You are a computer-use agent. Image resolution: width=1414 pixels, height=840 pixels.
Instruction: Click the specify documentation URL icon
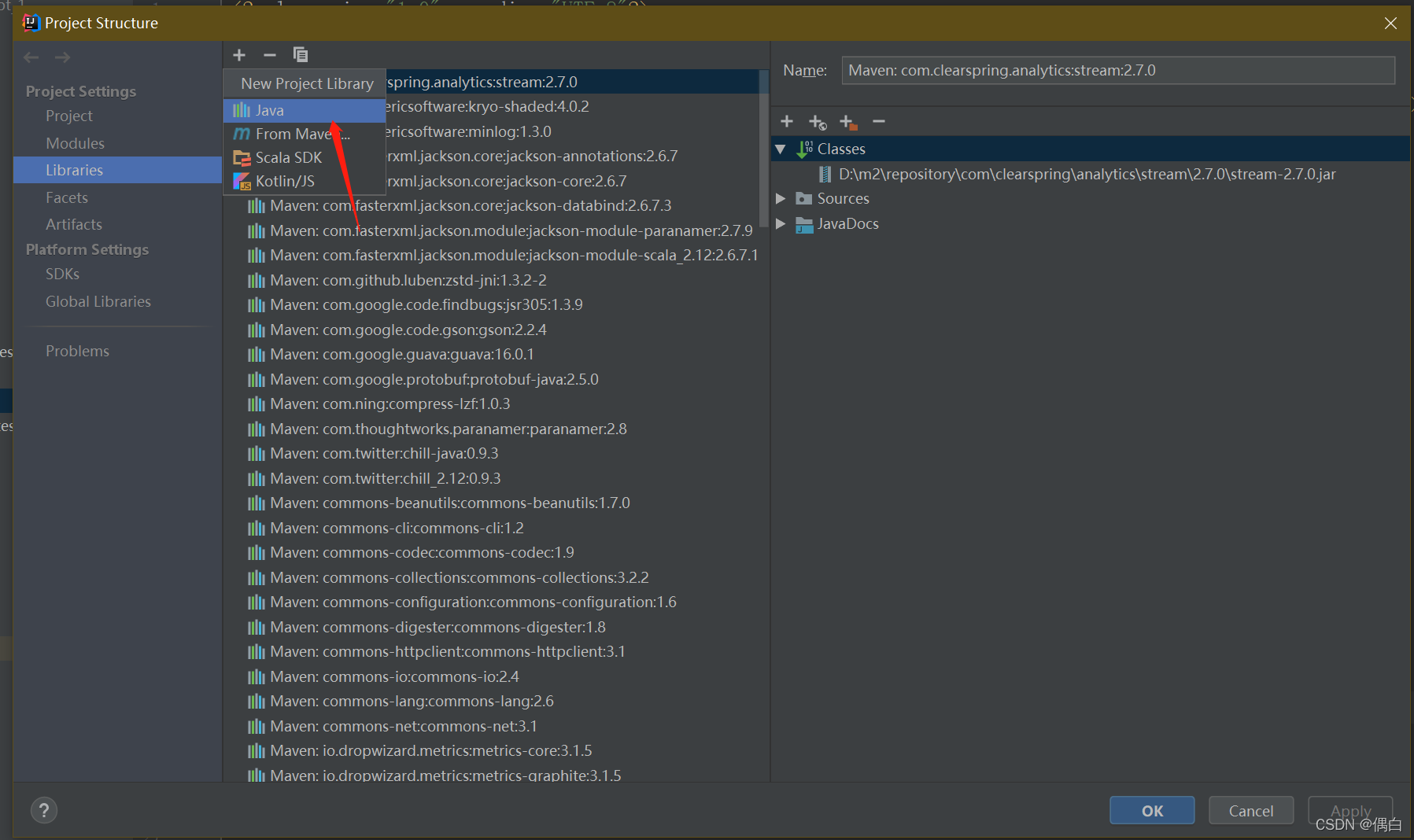pos(818,122)
